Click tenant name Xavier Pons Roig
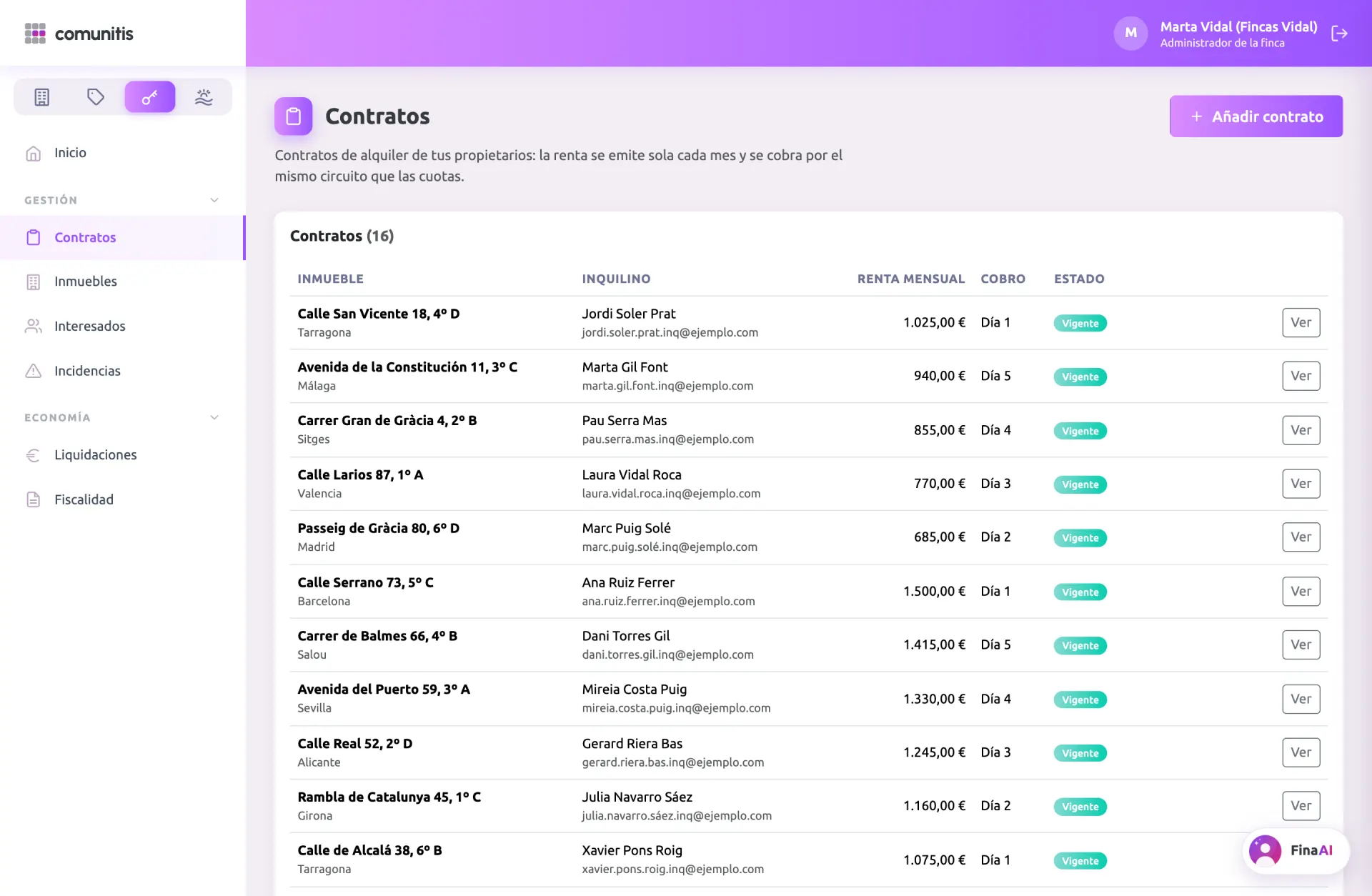This screenshot has width=1372, height=896. click(632, 850)
